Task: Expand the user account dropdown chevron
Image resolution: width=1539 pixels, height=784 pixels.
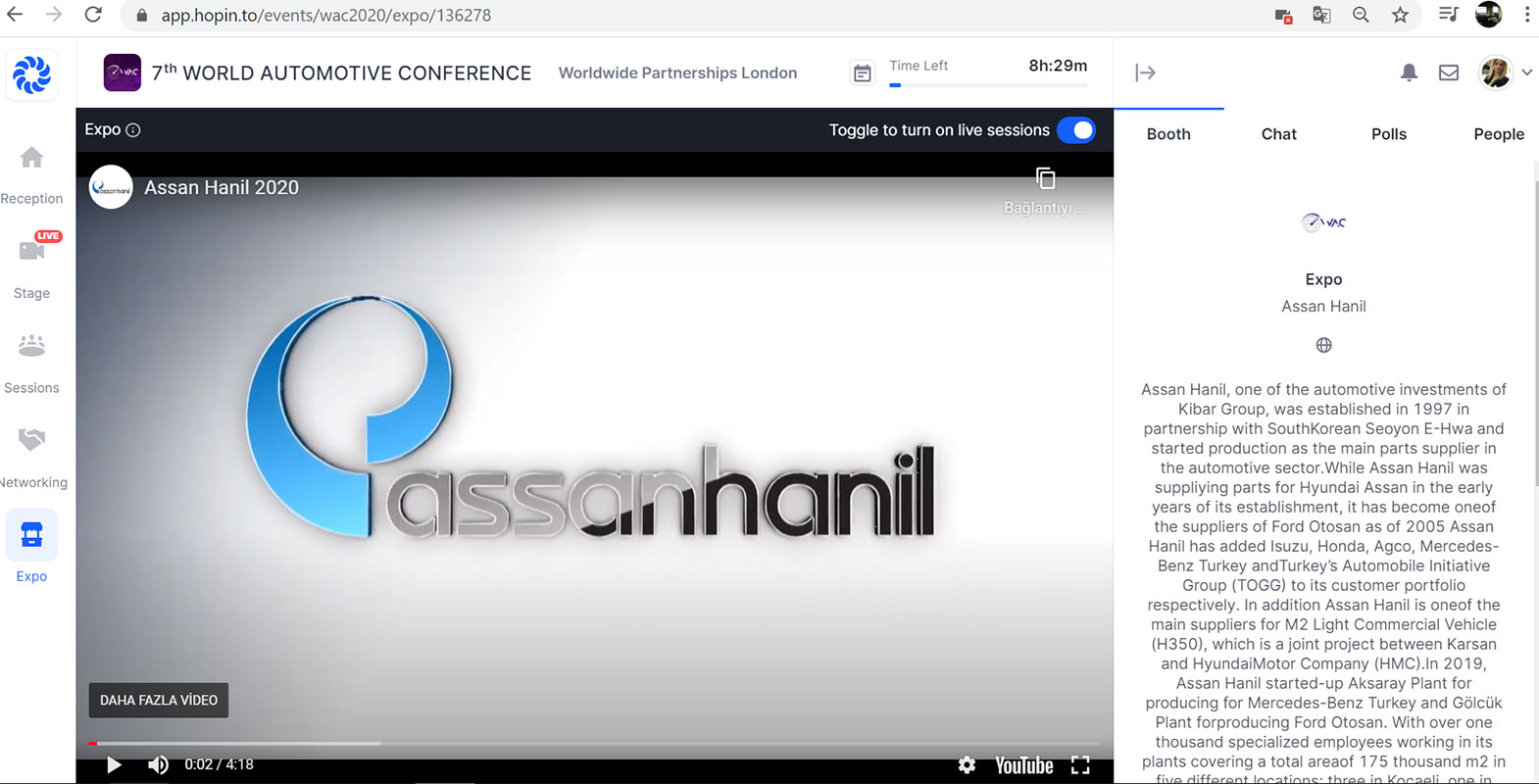Action: (x=1526, y=73)
